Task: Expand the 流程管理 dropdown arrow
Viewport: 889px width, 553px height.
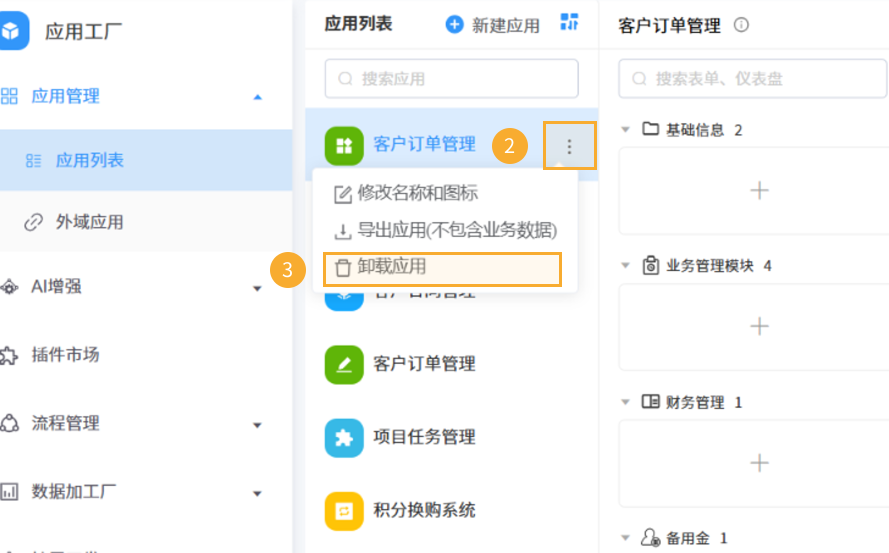Action: click(257, 425)
